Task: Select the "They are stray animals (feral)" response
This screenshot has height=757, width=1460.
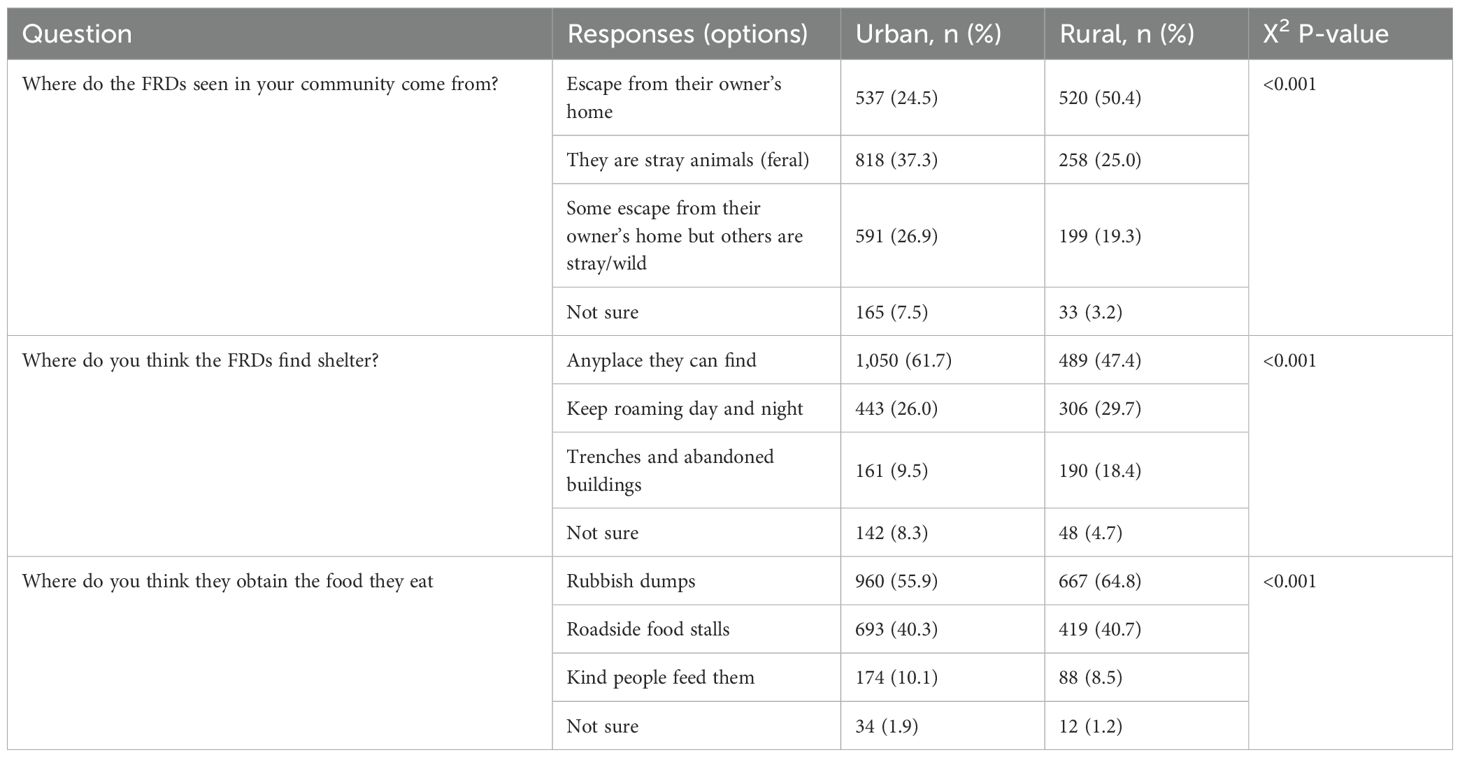Action: pos(688,160)
